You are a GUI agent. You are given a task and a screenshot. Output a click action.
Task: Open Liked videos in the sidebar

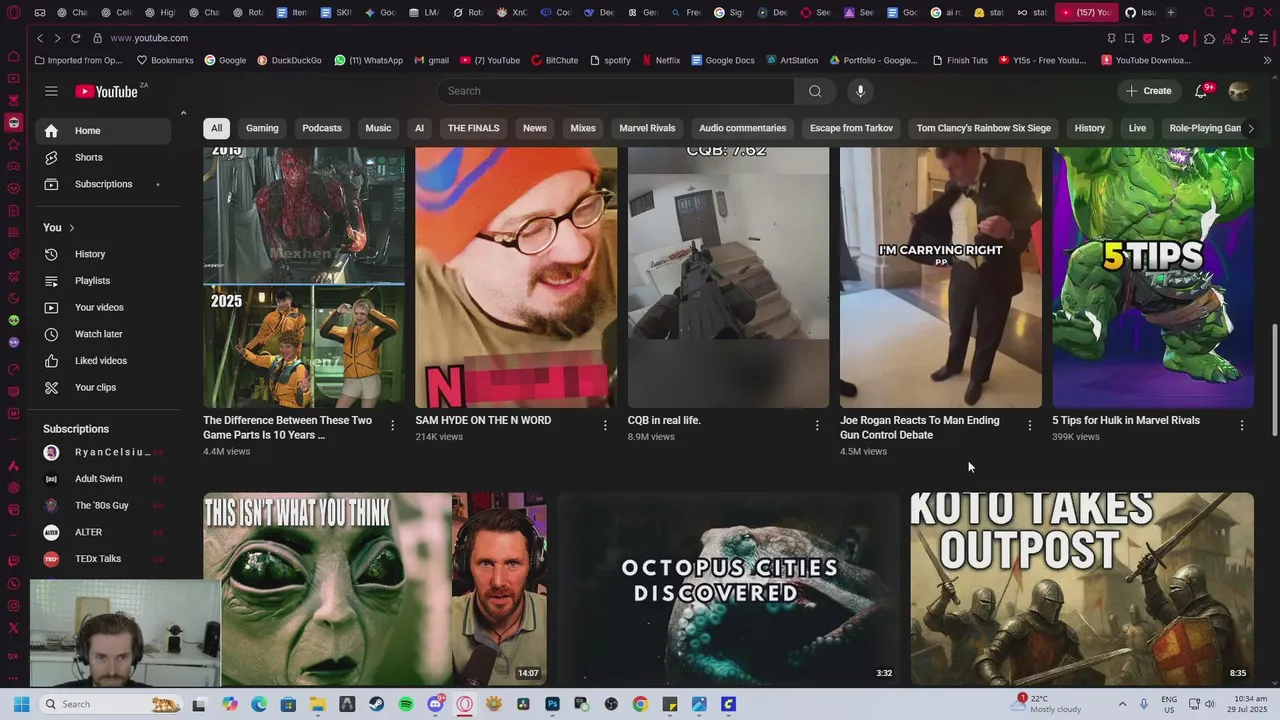pyautogui.click(x=103, y=360)
